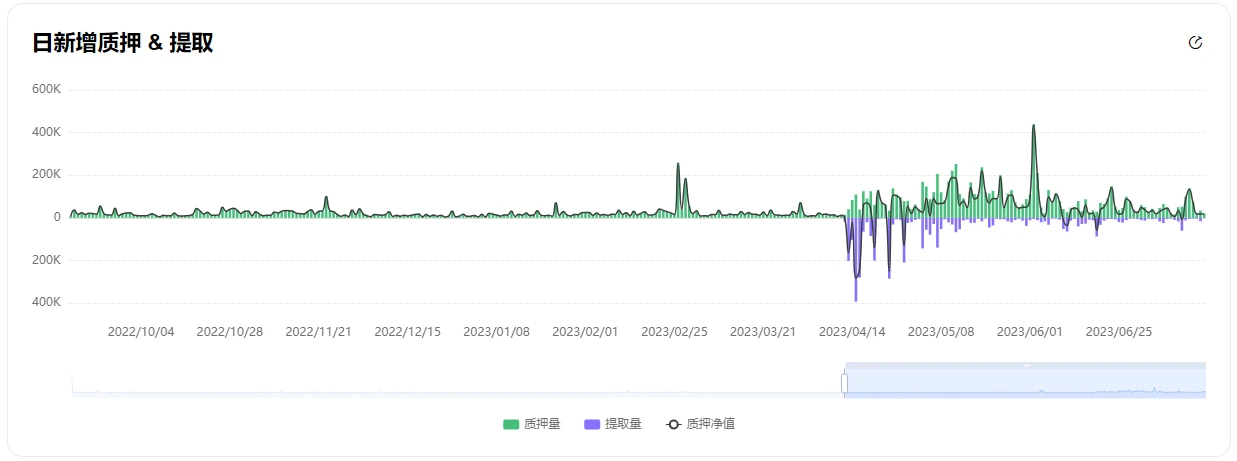Click the 2023/05/08 x-axis date label
The image size is (1237, 461).
pos(940,332)
